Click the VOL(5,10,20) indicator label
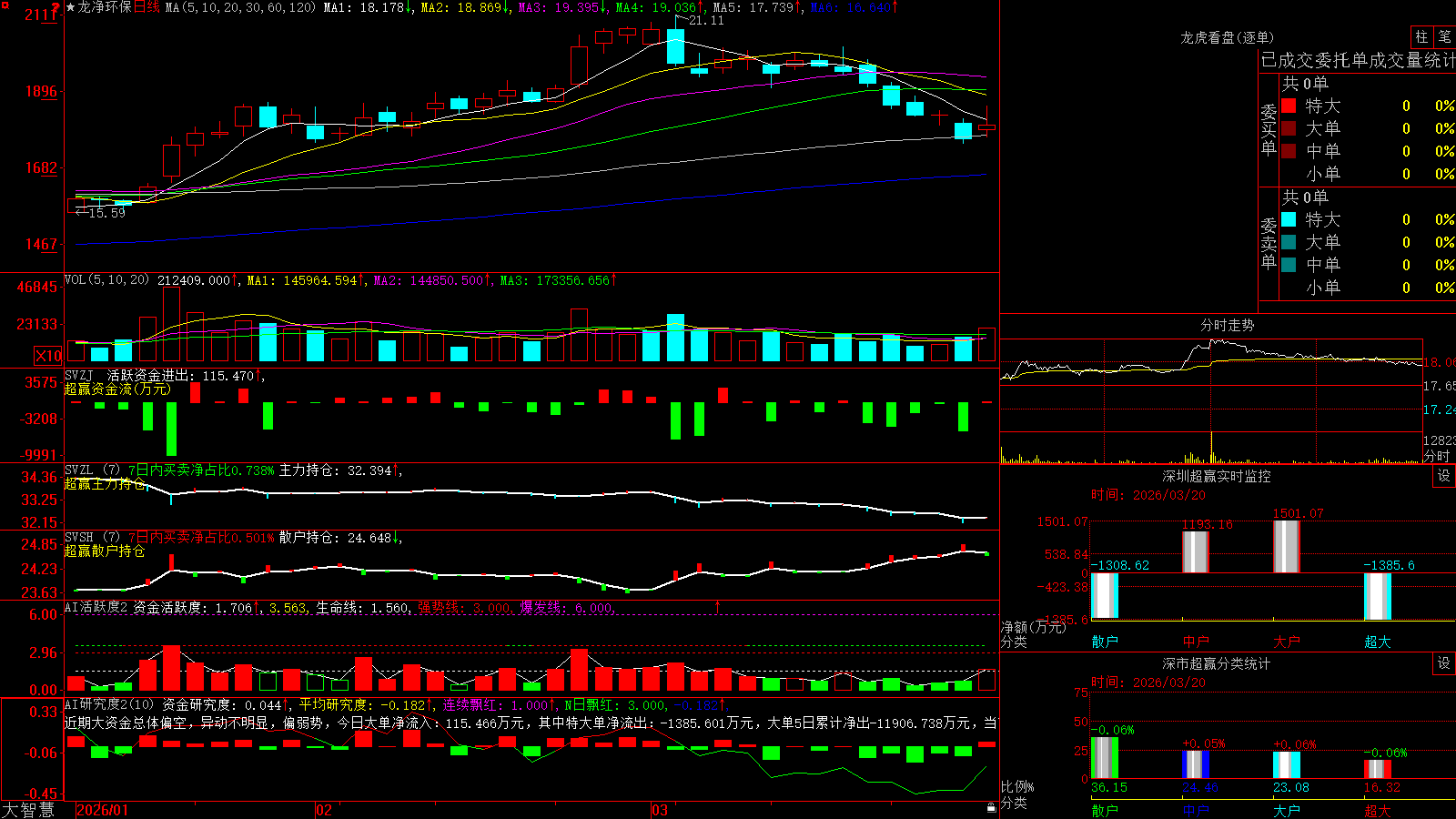 [106, 279]
